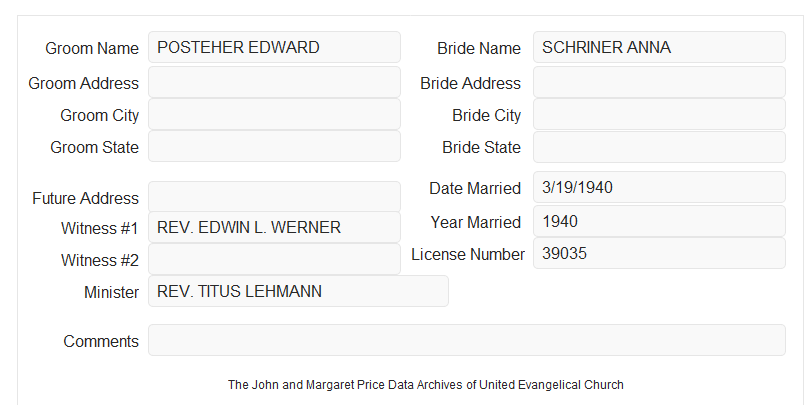Select the Minister field Rev. Titus Lehmann
This screenshot has height=405, width=805.
click(298, 291)
